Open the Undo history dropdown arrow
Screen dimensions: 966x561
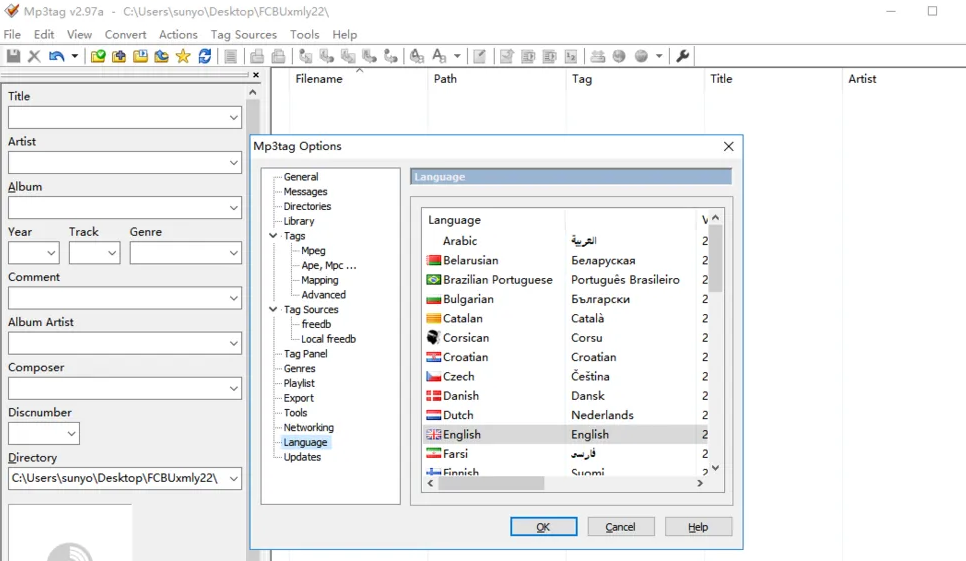pyautogui.click(x=75, y=56)
